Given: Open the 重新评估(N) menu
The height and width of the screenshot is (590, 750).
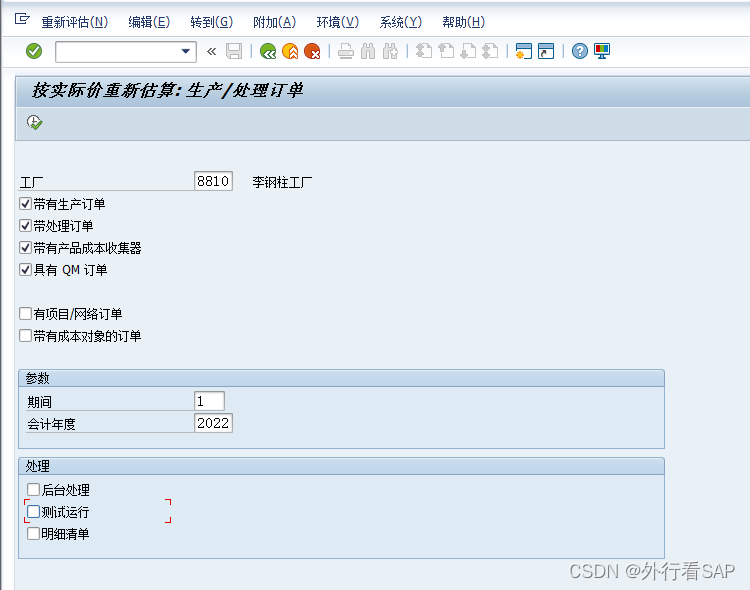Looking at the screenshot, I should (x=75, y=22).
